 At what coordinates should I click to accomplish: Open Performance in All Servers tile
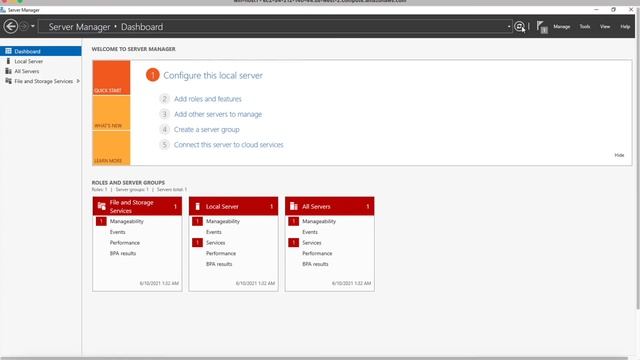[x=317, y=253]
